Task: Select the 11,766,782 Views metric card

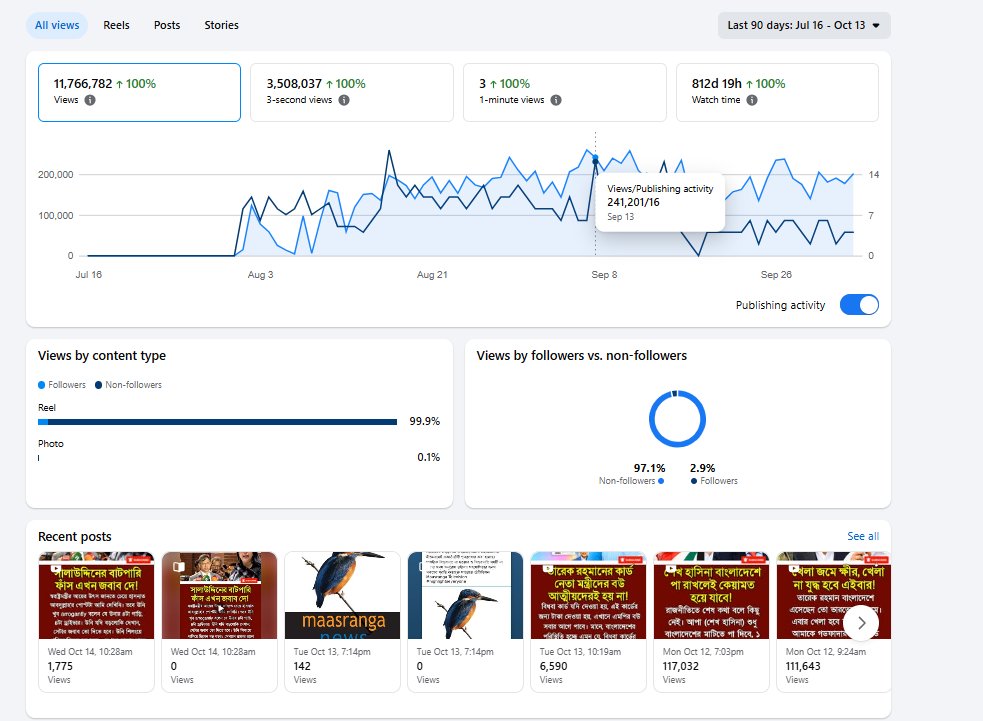Action: pyautogui.click(x=139, y=92)
